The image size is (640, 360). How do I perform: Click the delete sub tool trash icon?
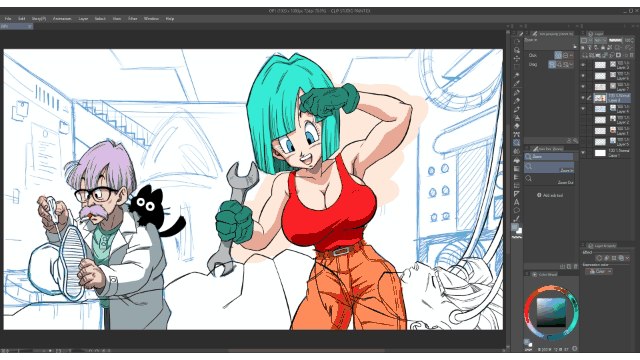pos(576,267)
